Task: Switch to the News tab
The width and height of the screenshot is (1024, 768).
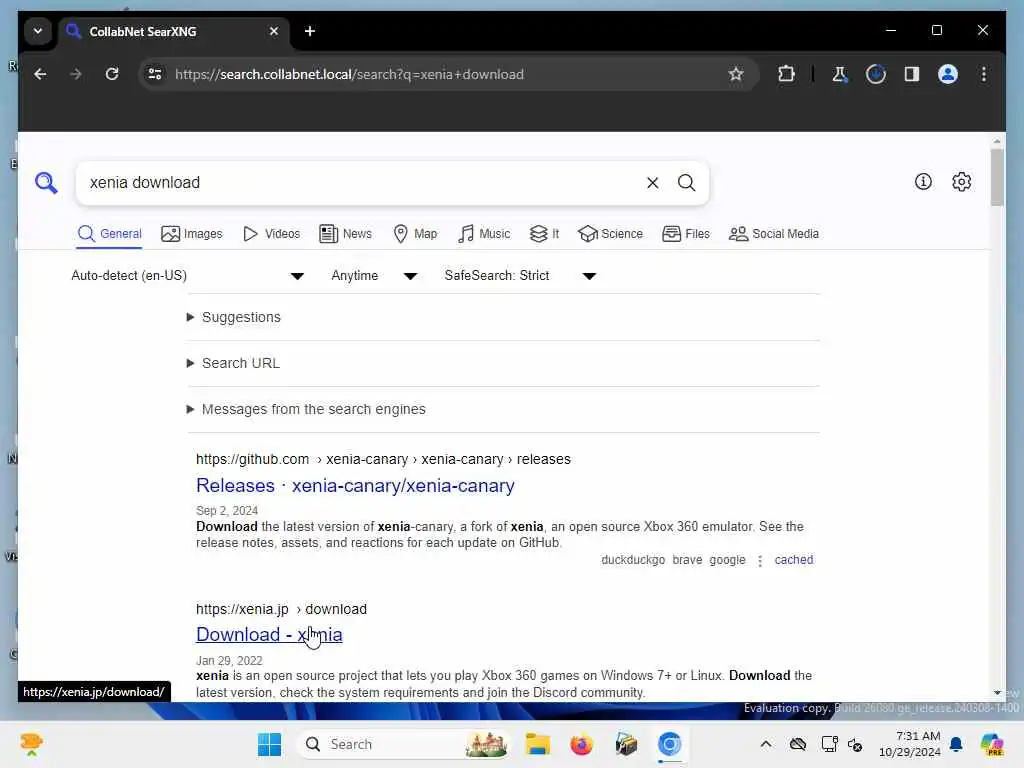Action: click(345, 234)
